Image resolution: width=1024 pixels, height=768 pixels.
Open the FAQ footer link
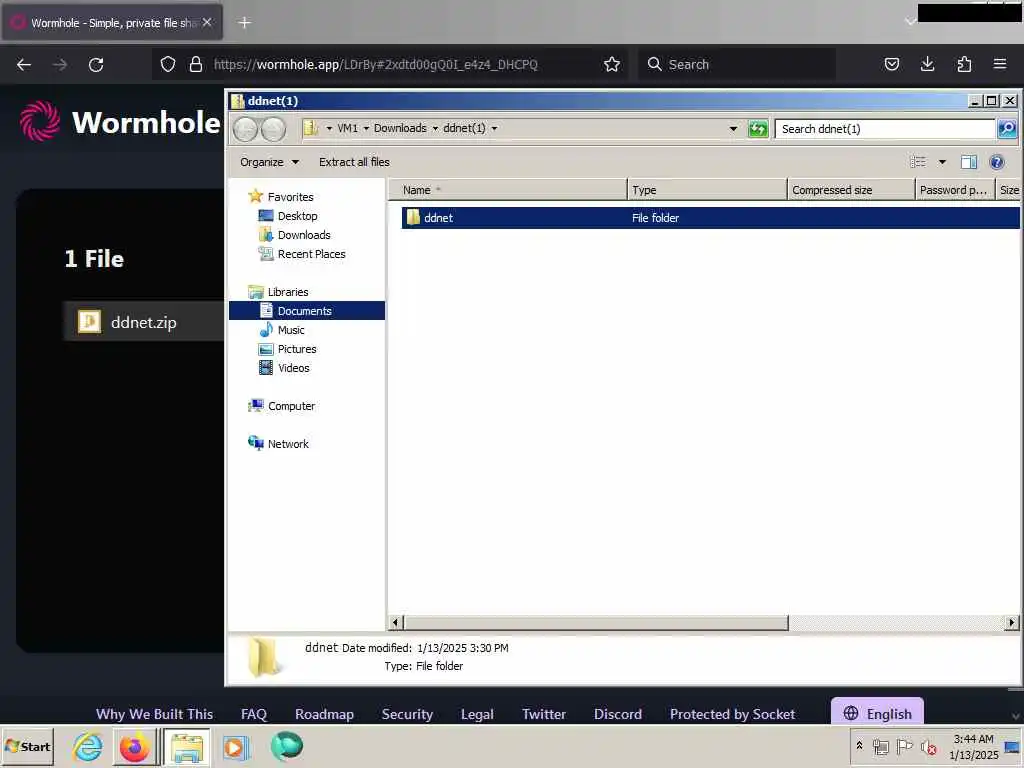click(x=253, y=714)
